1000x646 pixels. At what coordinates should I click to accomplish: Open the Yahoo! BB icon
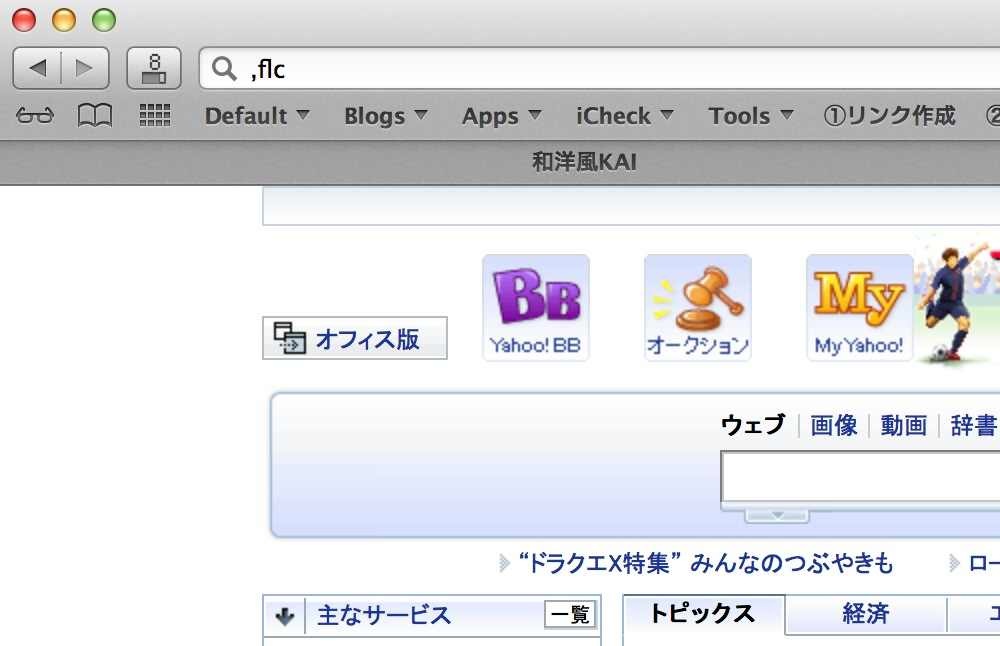tap(536, 307)
